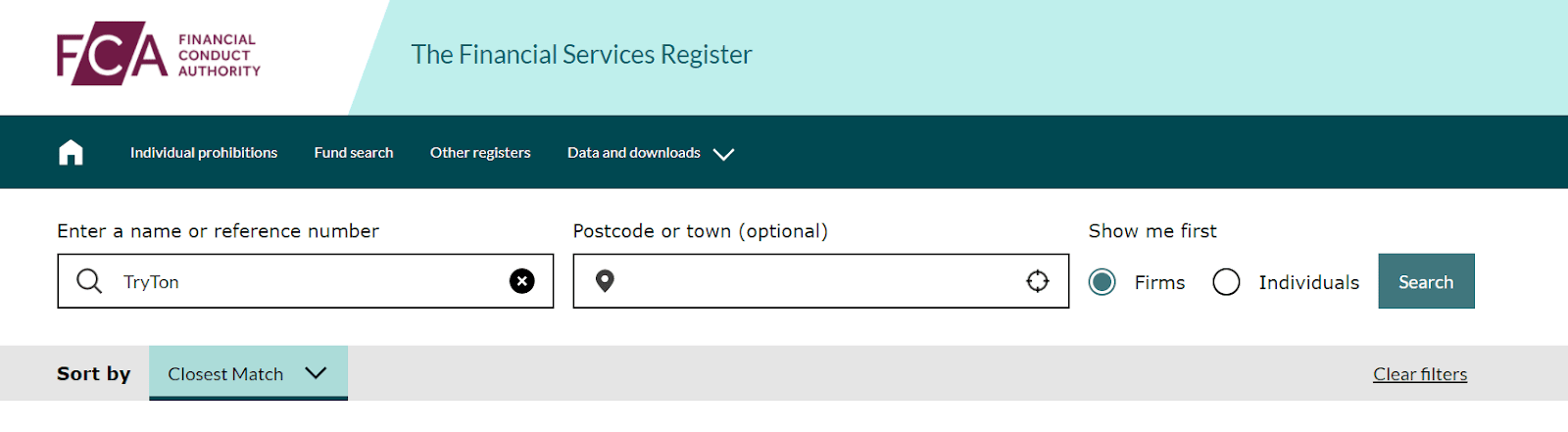Click the location pin icon in postcode field
Screen dimensions: 1568x432
[605, 282]
